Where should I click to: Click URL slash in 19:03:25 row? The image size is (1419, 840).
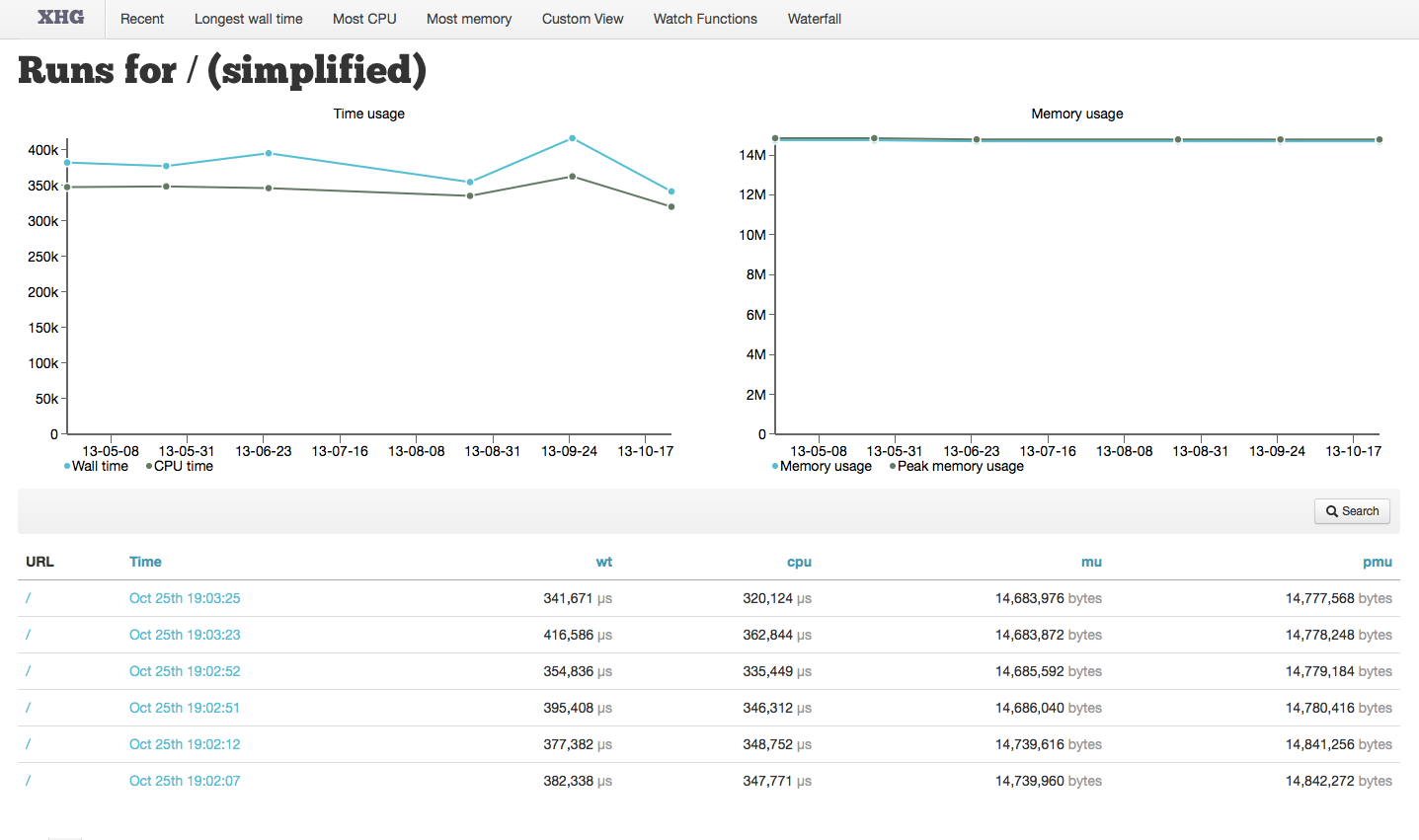pyautogui.click(x=28, y=598)
